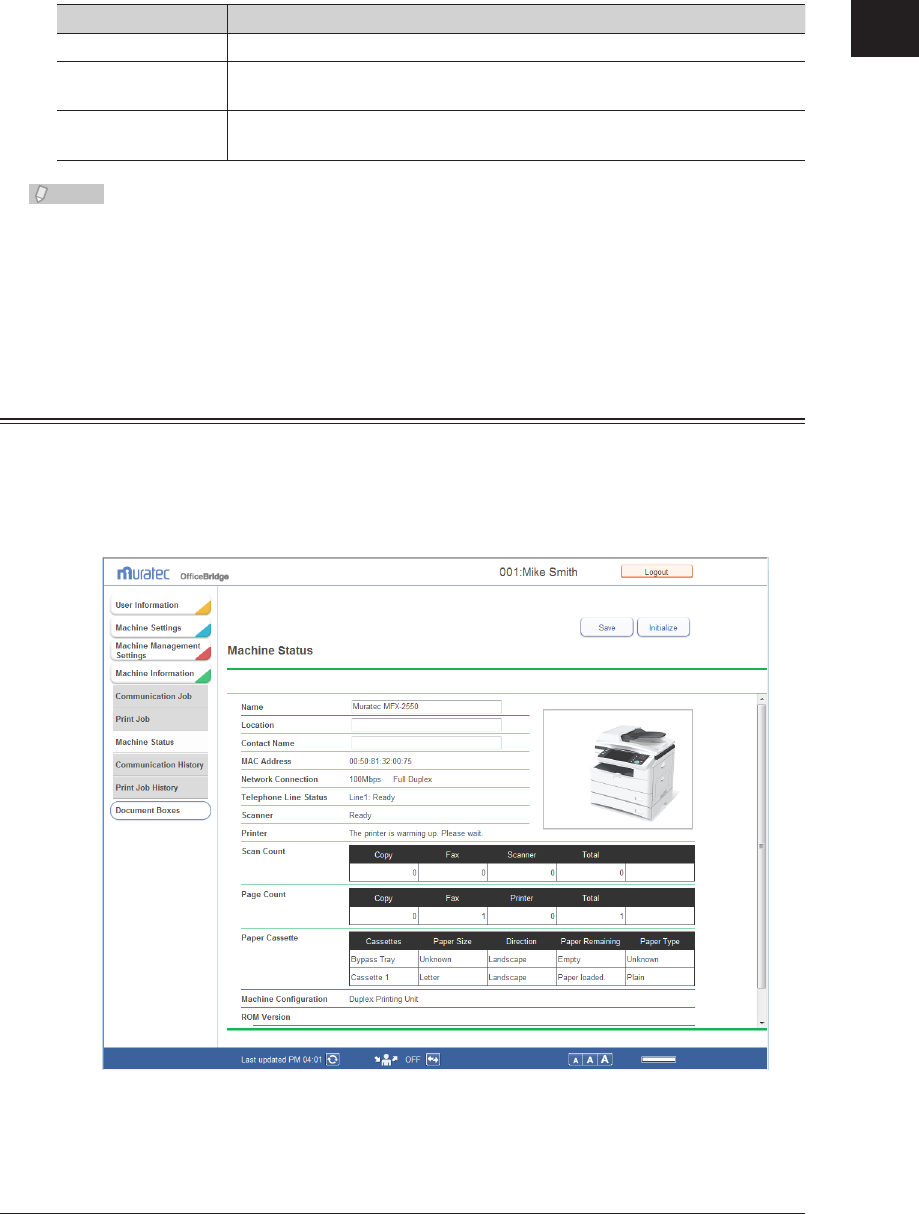Image resolution: width=919 pixels, height=1214 pixels.
Task: Go to Communication Job page
Action: pos(159,696)
